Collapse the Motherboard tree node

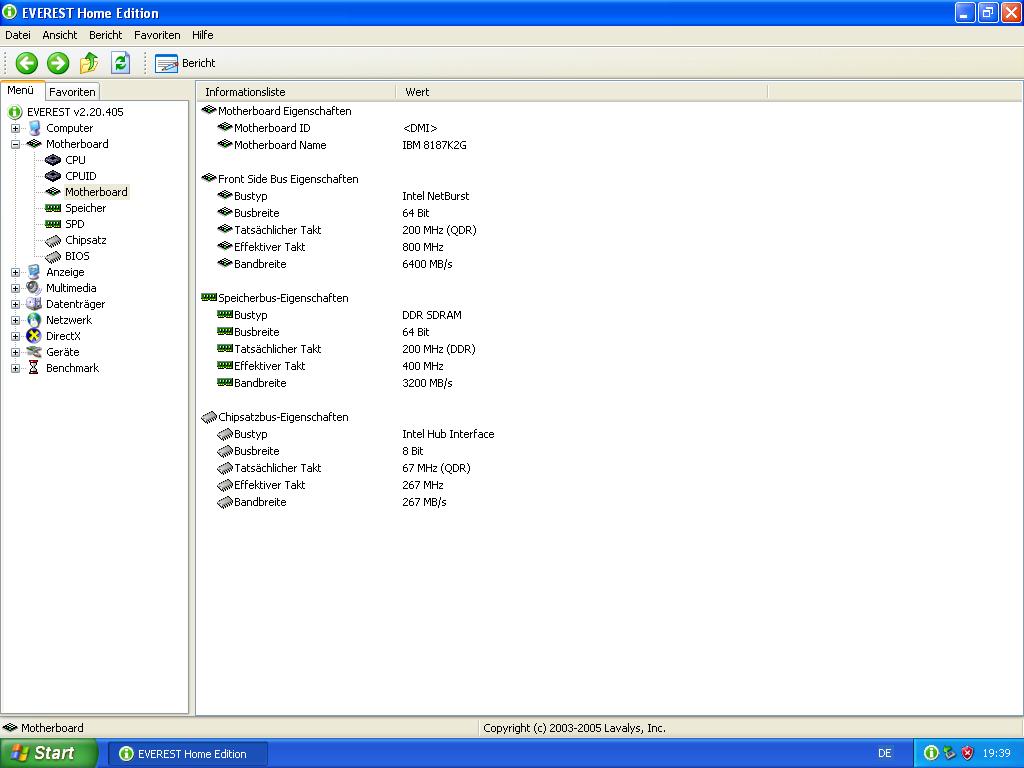(x=16, y=144)
